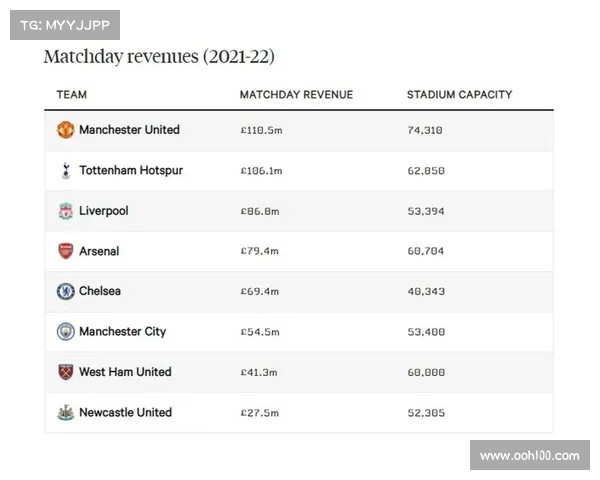Select the Chelsea lion crest icon
Screen dimensions: 600x480
coord(66,291)
